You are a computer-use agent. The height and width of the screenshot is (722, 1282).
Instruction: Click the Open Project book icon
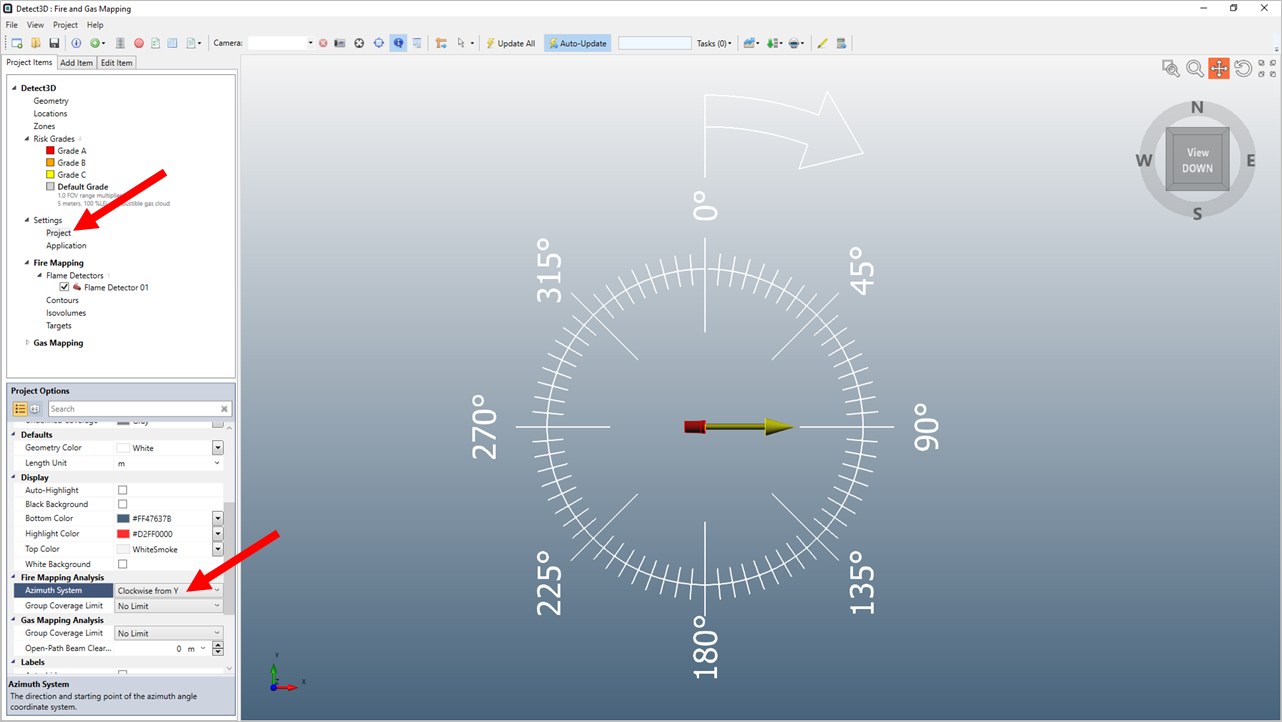(x=36, y=43)
